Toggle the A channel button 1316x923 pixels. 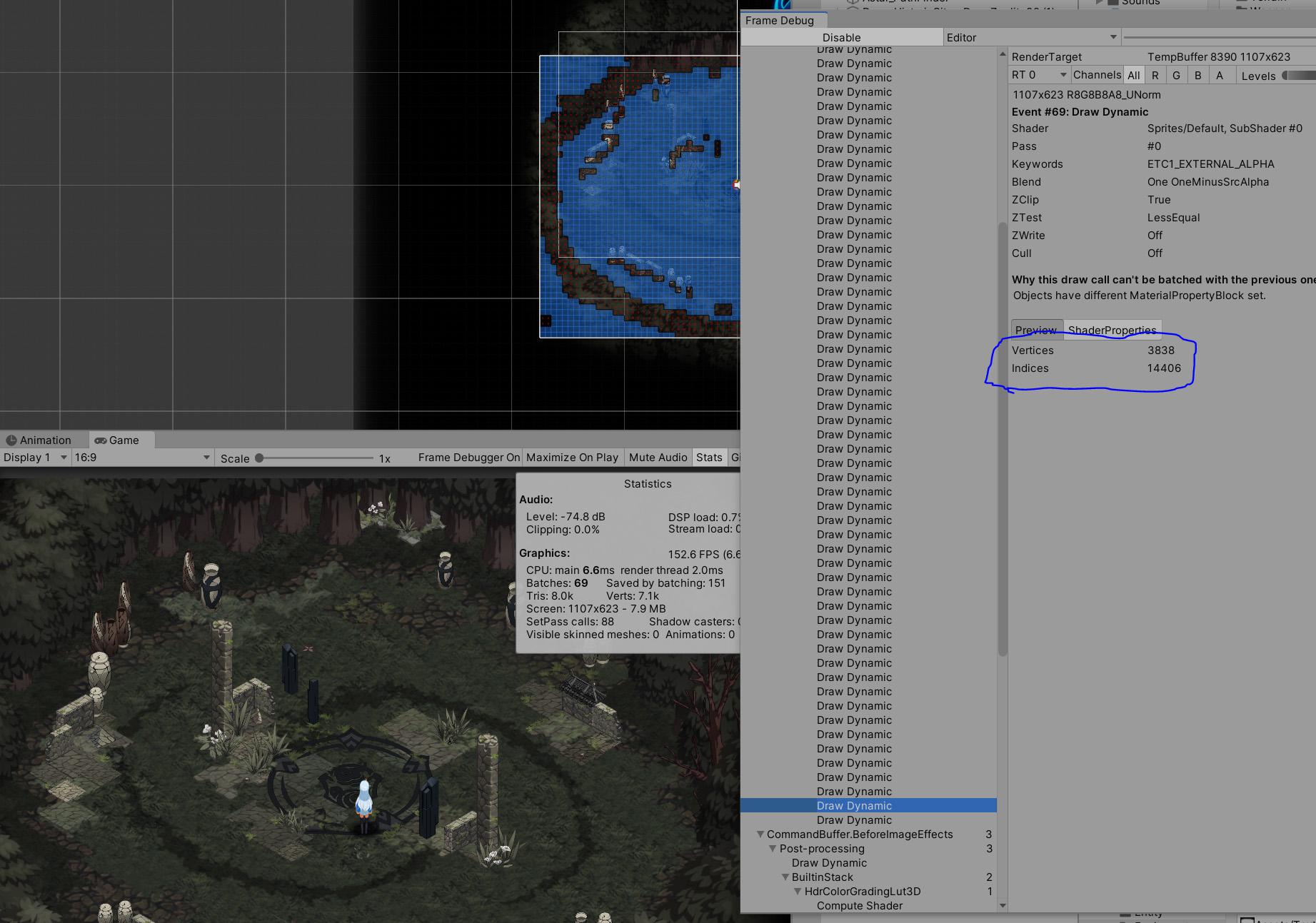click(1220, 75)
